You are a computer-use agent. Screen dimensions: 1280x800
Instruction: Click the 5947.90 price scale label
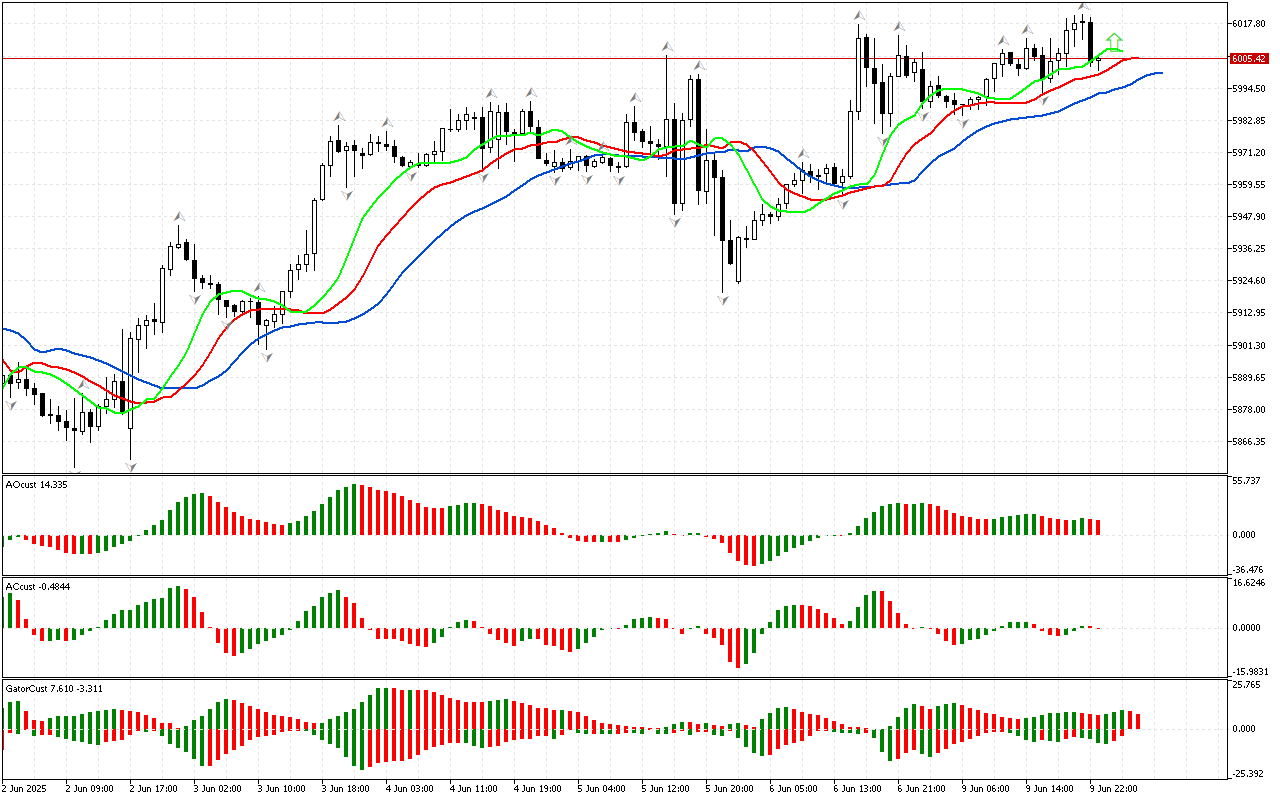1249,216
